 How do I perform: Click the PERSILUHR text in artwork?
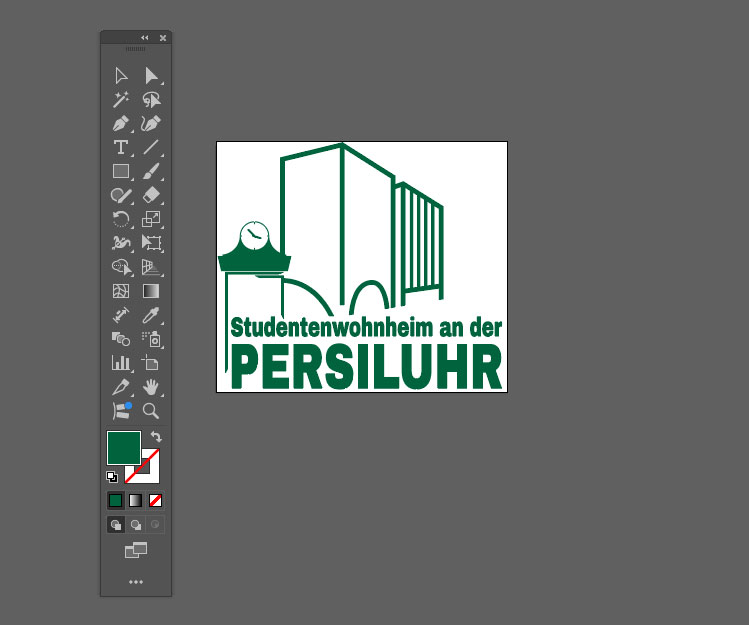point(366,367)
